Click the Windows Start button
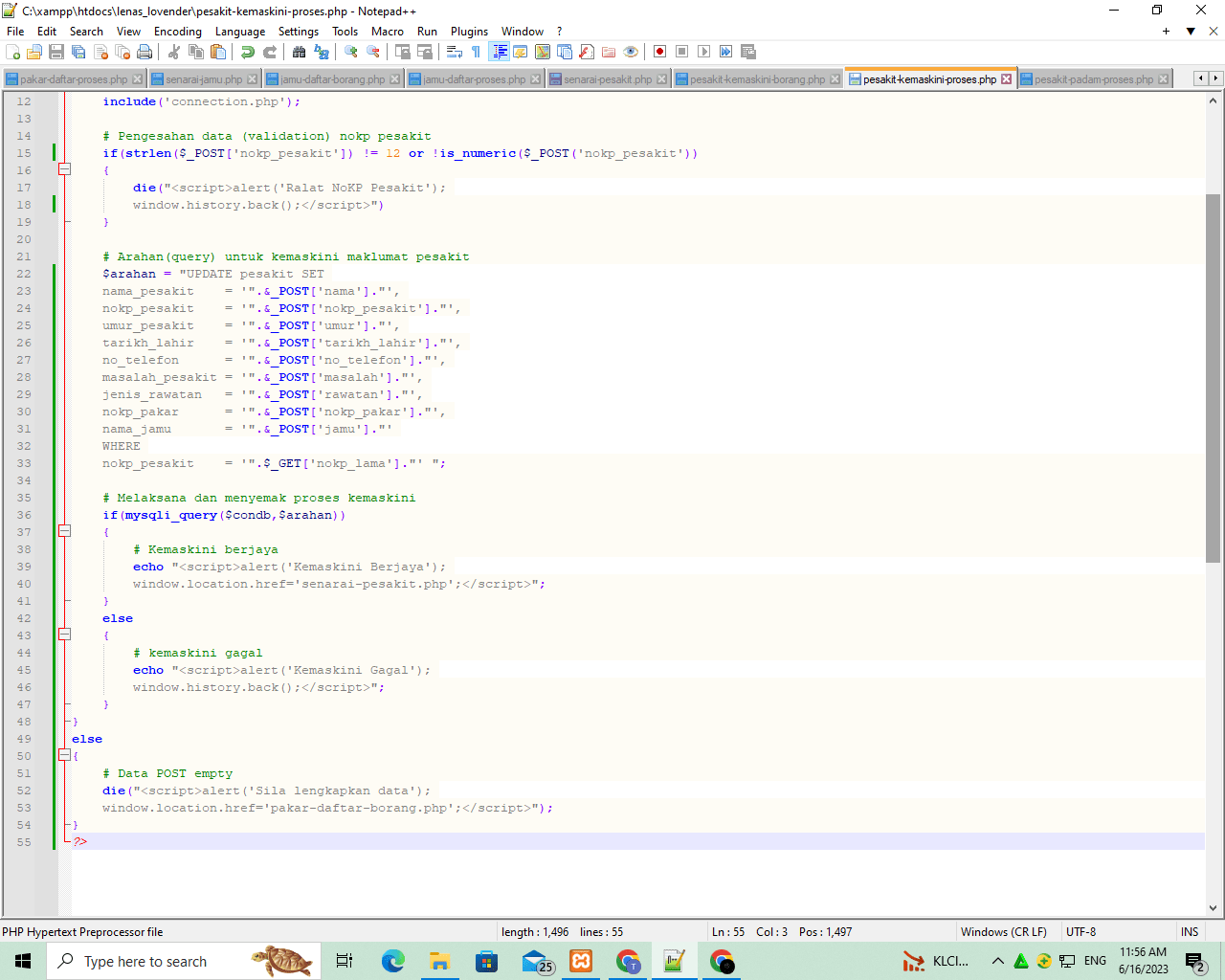Viewport: 1225px width, 980px height. click(23, 961)
